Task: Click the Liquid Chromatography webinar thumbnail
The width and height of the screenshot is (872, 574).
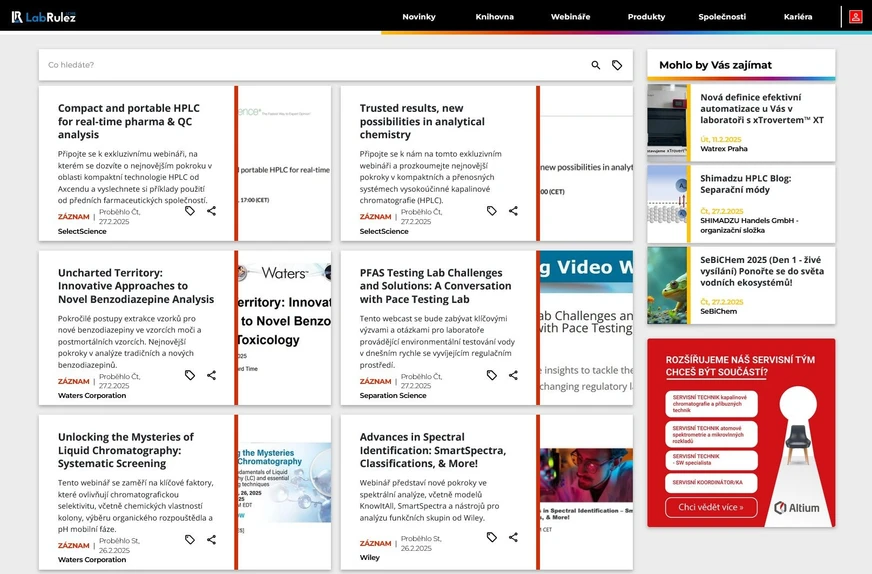Action: 284,492
